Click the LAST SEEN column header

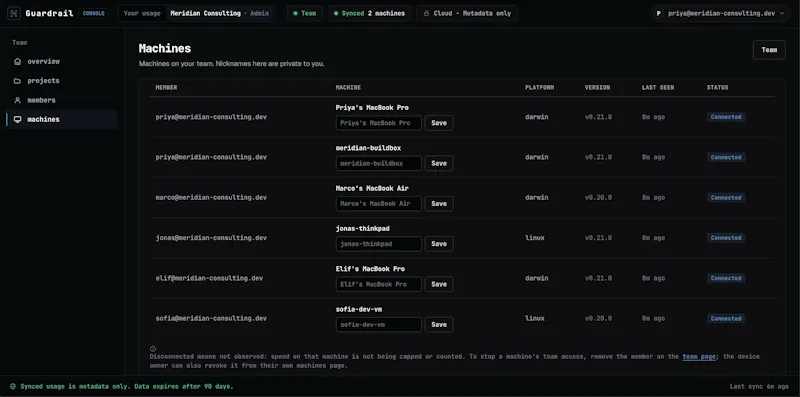point(658,88)
